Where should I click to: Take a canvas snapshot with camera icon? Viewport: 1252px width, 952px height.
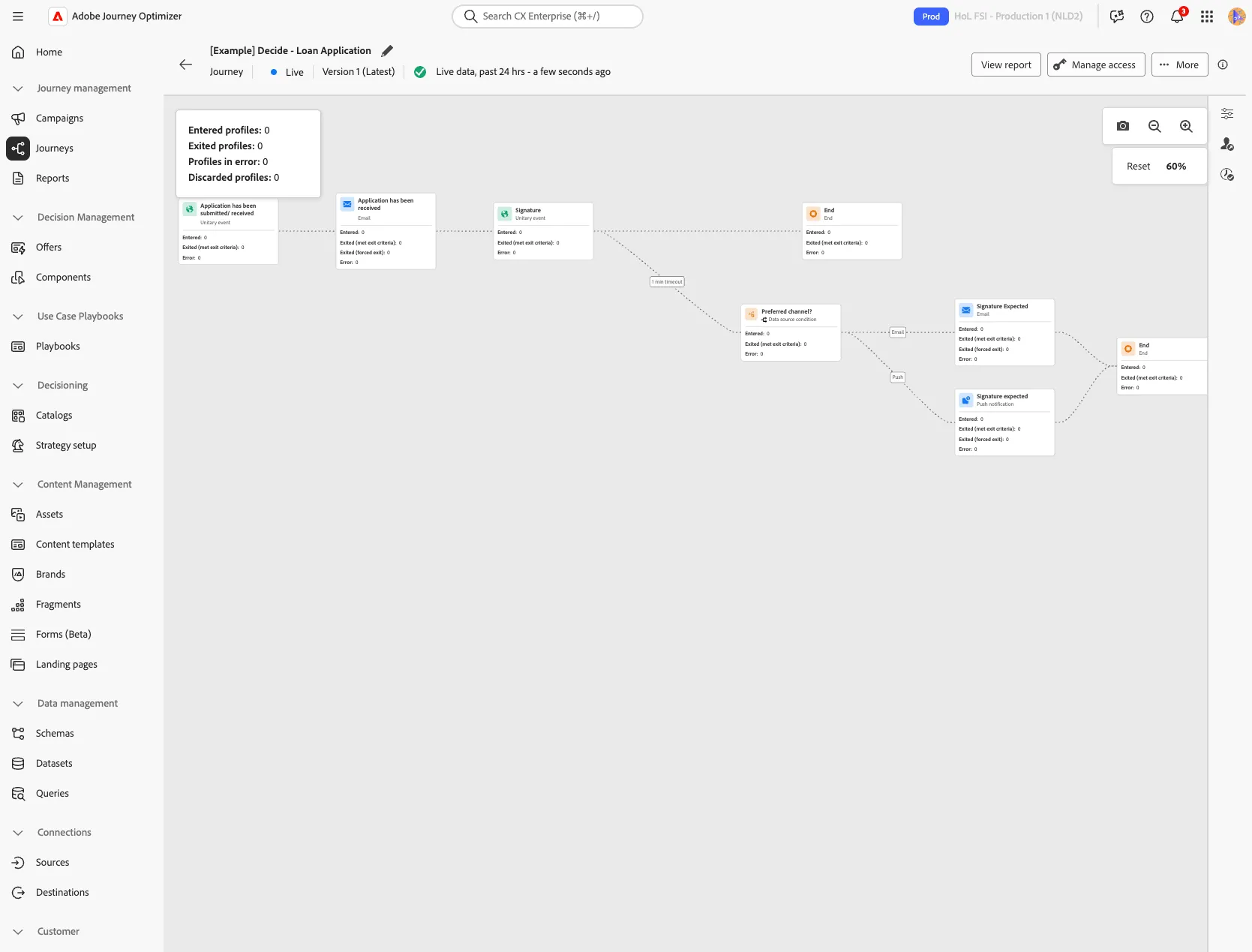click(x=1123, y=126)
